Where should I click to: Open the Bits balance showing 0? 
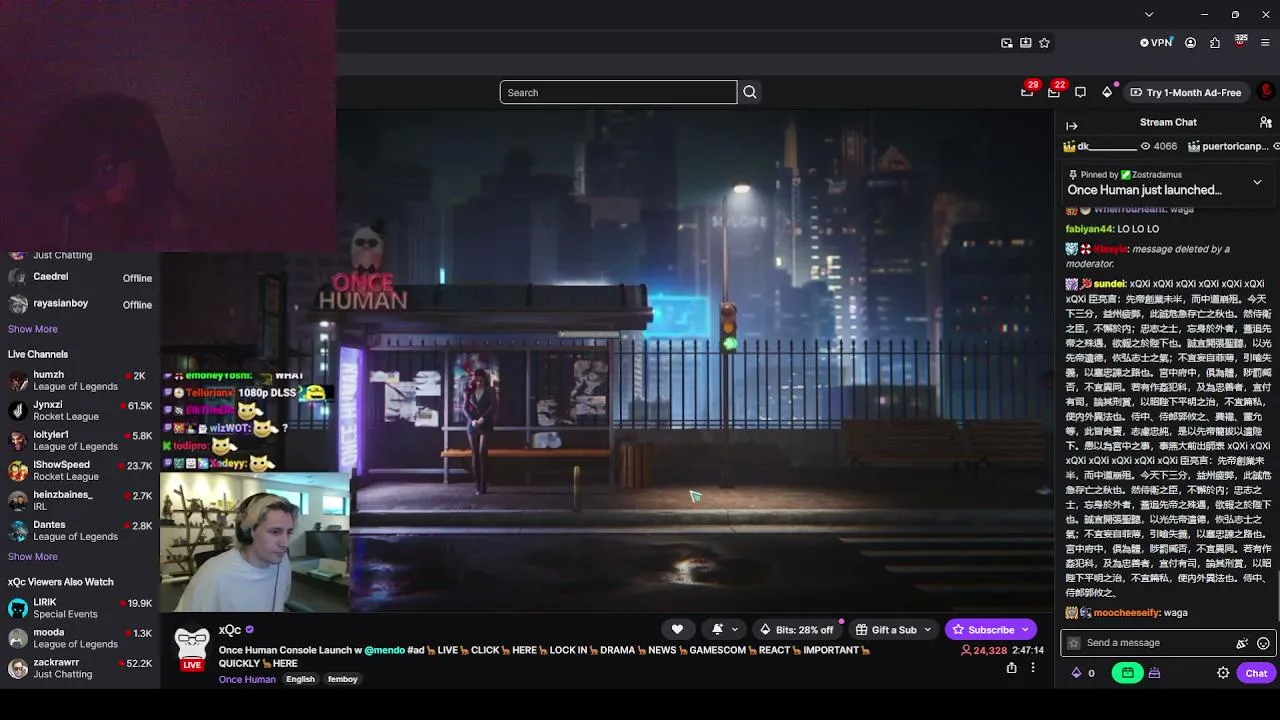1083,673
